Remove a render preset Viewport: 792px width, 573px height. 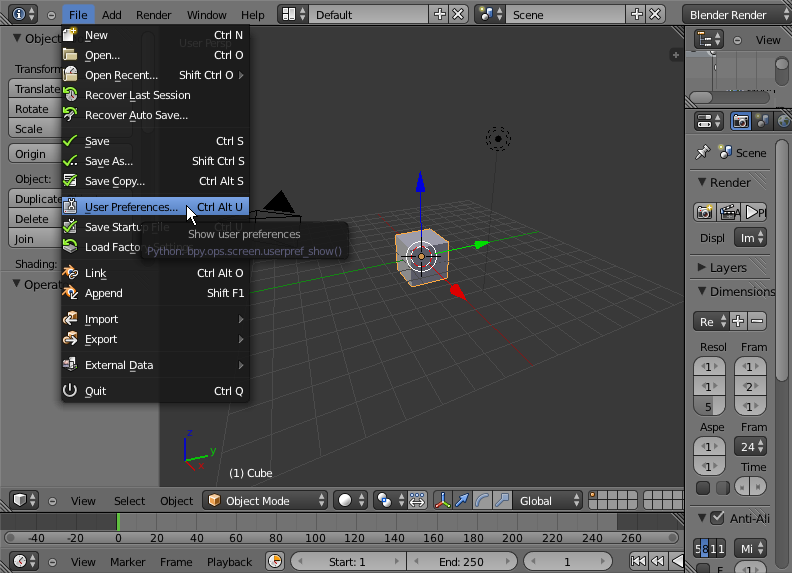point(757,321)
